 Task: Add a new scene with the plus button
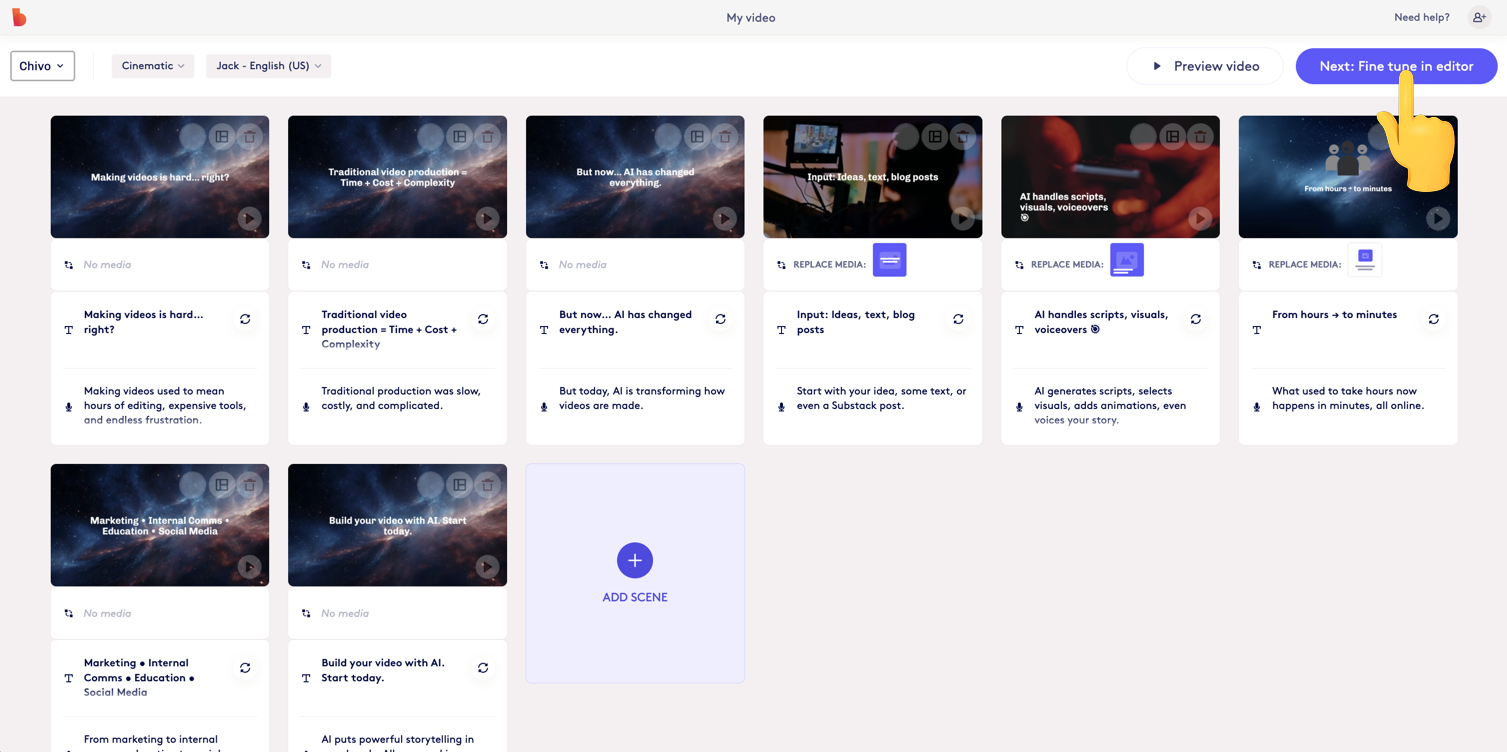point(635,560)
